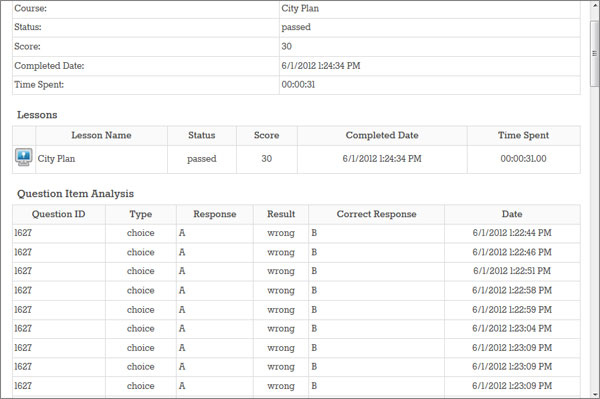Click the 'Course:' label
The image size is (600, 399).
tap(30, 8)
